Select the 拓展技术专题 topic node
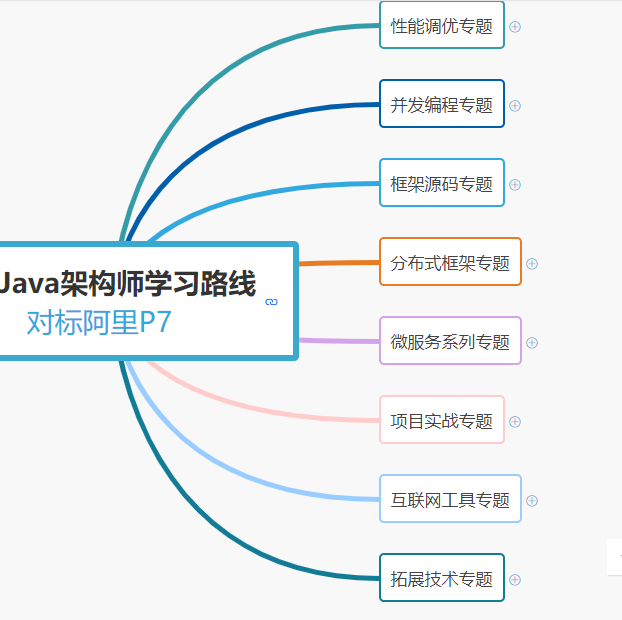Screen dimensions: 622x620 (x=442, y=577)
